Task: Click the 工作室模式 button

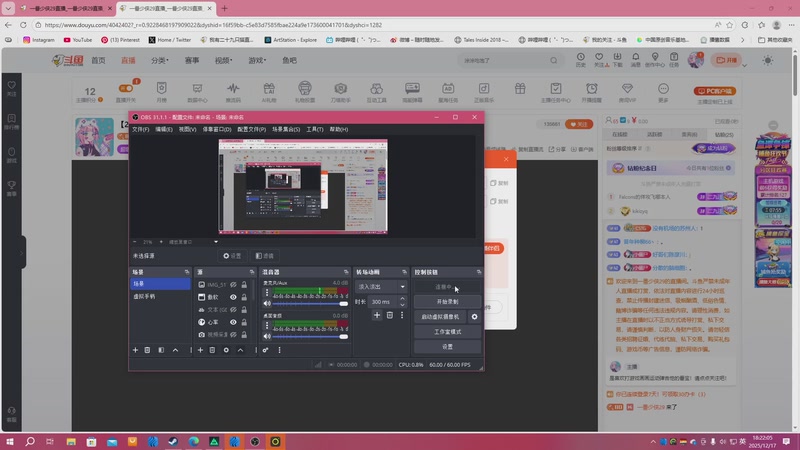Action: [x=447, y=331]
